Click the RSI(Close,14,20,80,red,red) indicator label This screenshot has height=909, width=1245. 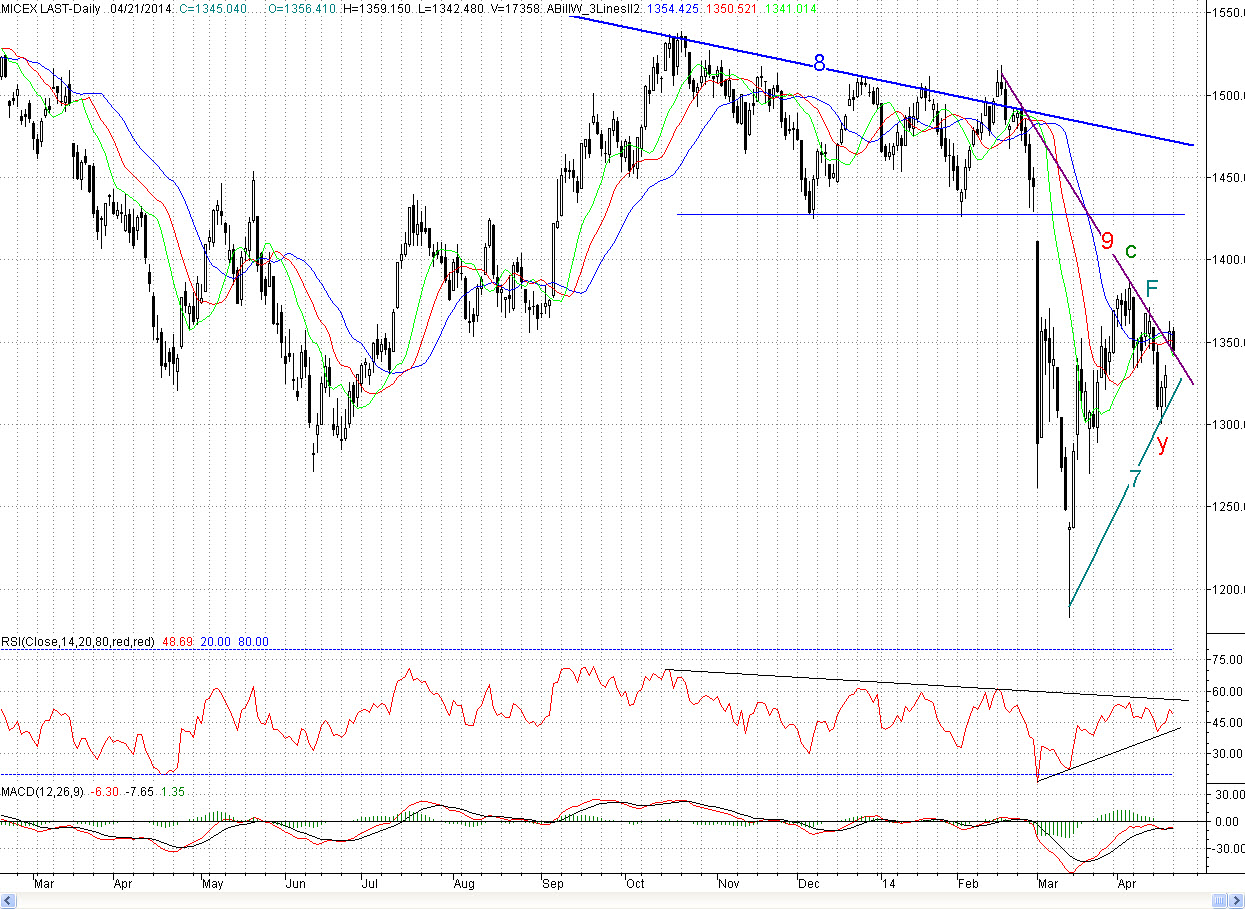click(x=78, y=641)
